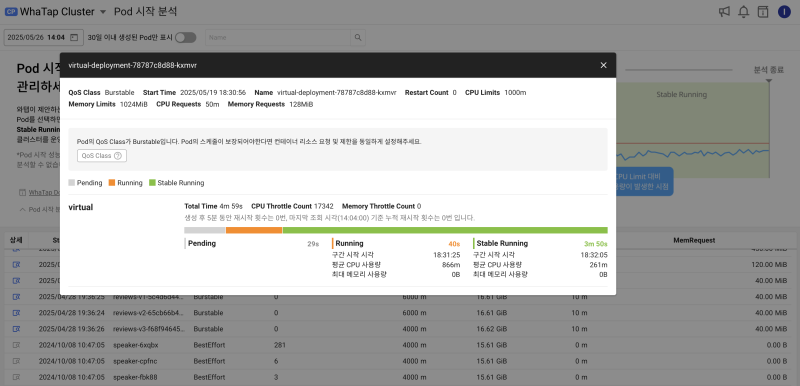Open detail icon for reviews-v2-65cb66b4 row
Viewport: 800px width, 386px height.
pos(16,313)
